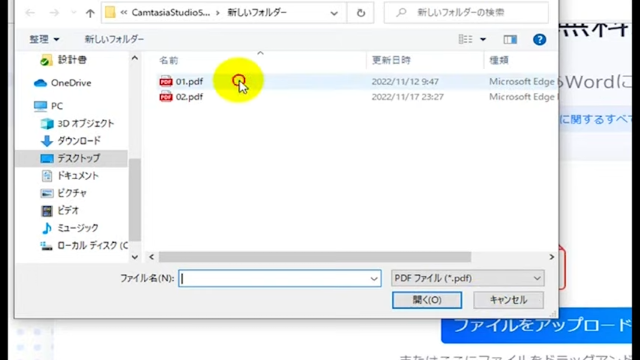Navigate up one folder level
640x360 pixels.
pyautogui.click(x=90, y=13)
